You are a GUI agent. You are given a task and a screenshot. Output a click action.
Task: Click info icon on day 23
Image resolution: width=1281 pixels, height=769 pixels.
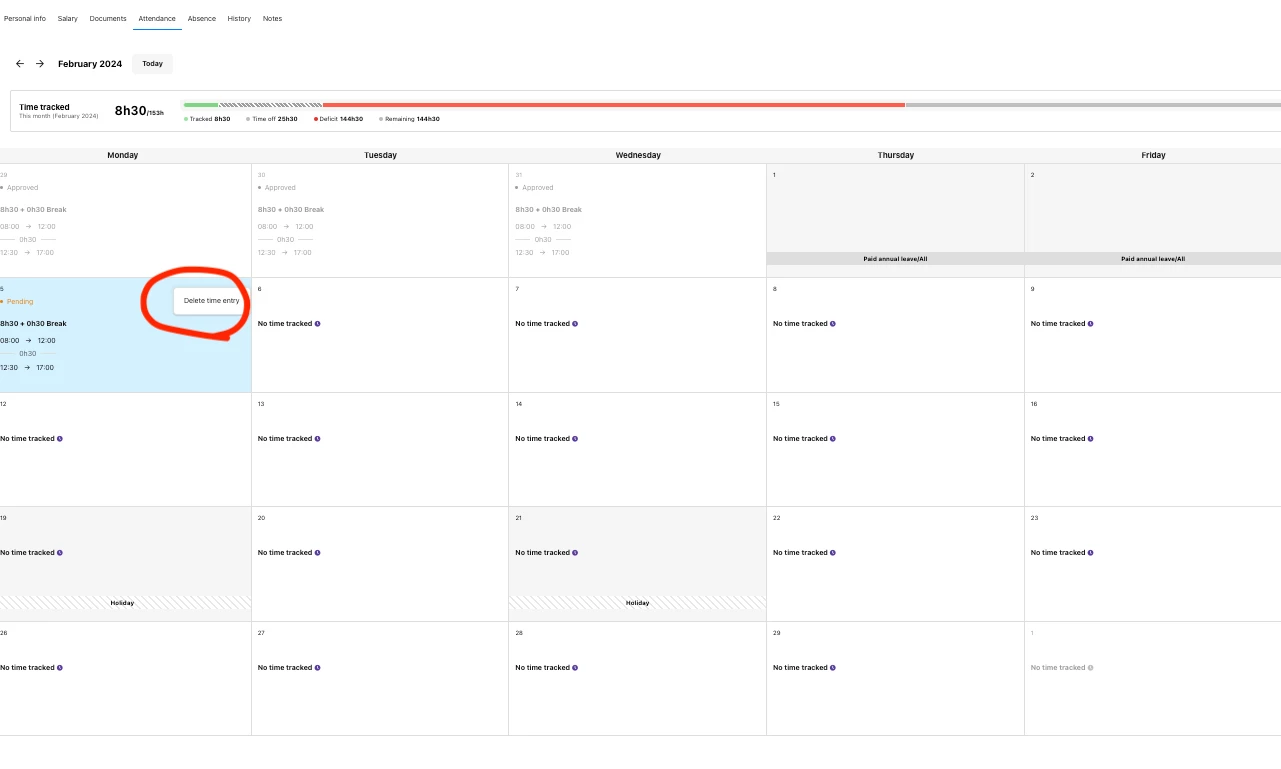[1091, 553]
